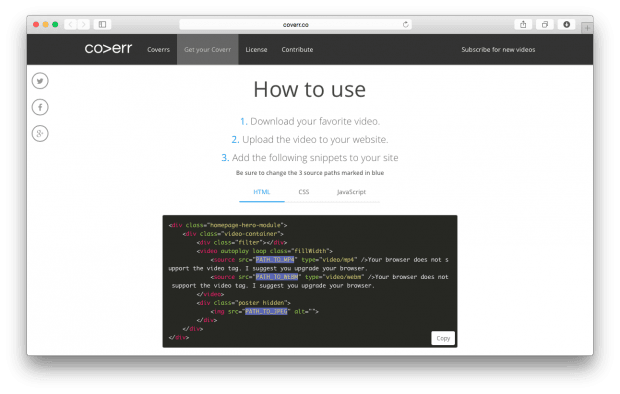Viewport: 620px width, 394px height.
Task: Open Safari share menu icon
Action: click(523, 25)
